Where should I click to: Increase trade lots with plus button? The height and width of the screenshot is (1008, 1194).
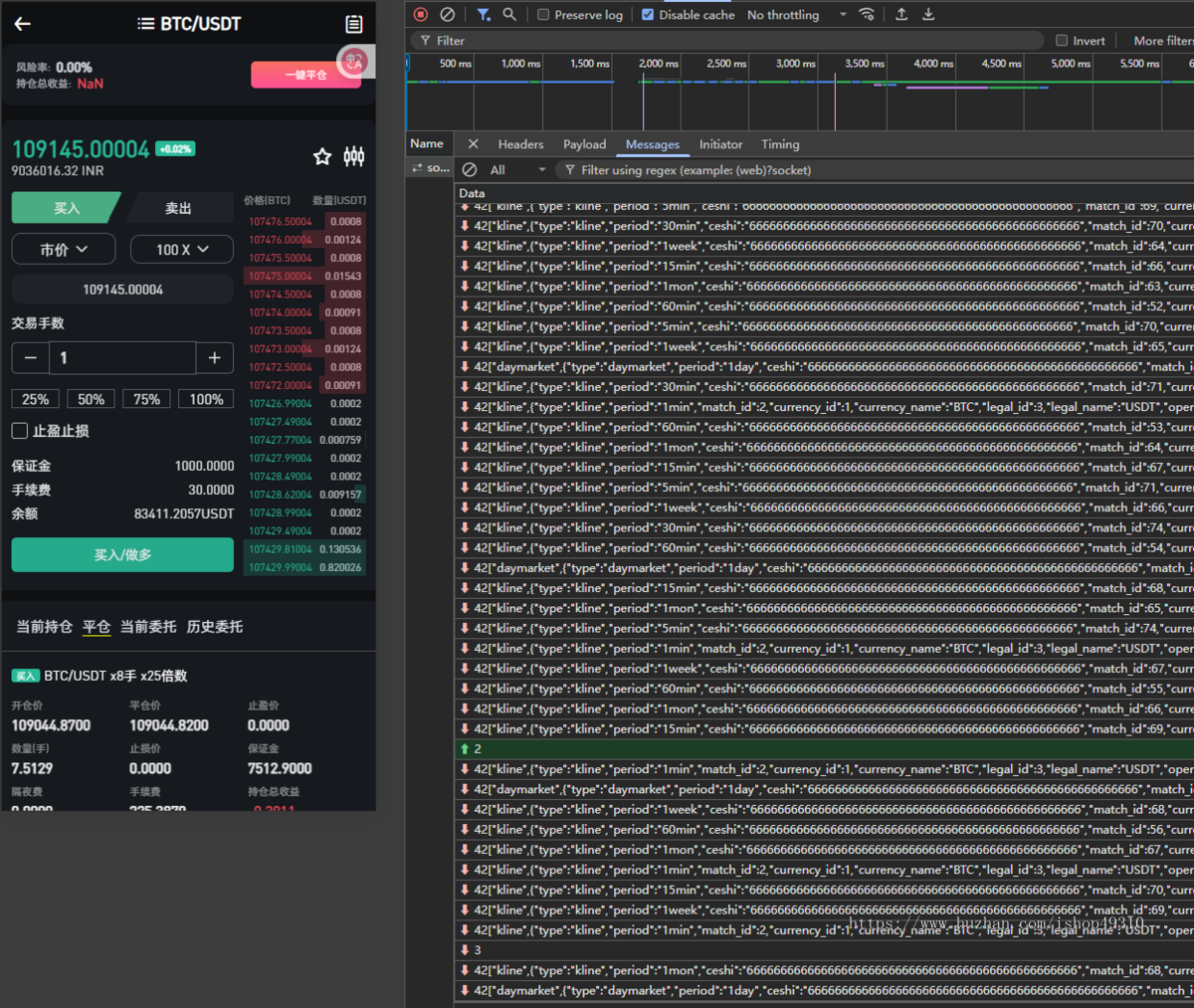pyautogui.click(x=215, y=358)
